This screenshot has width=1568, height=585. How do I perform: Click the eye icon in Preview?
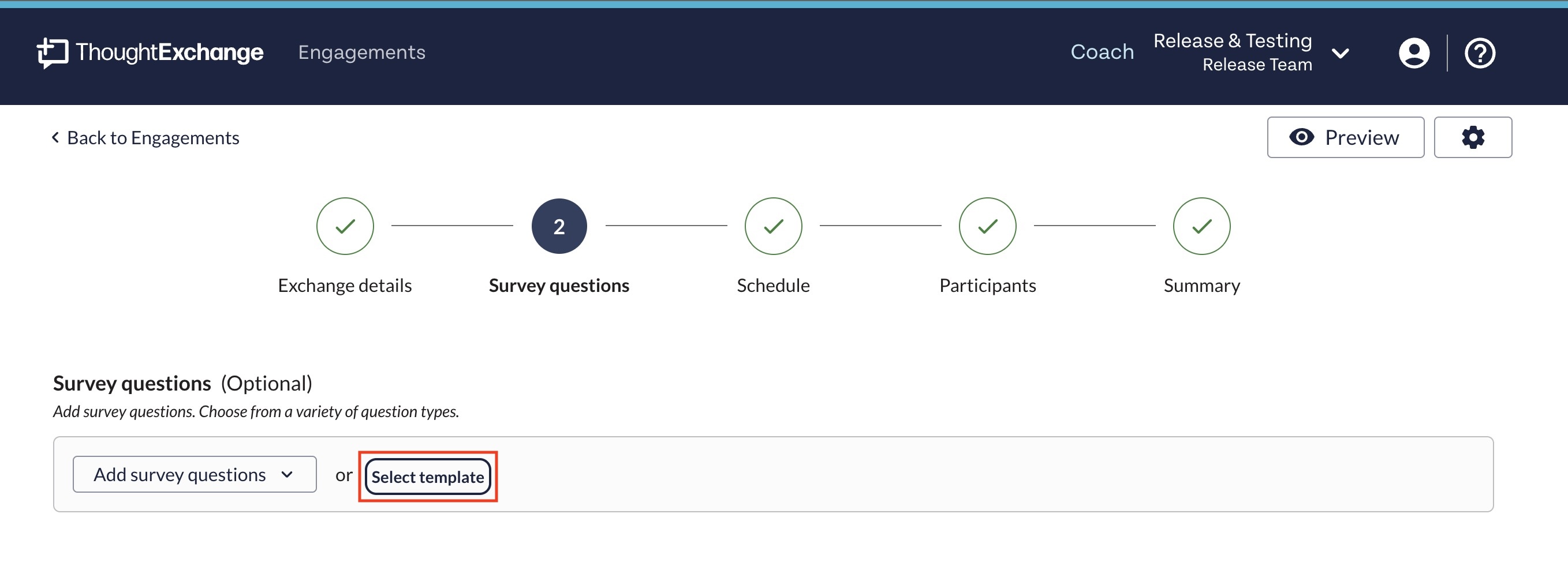click(x=1301, y=137)
